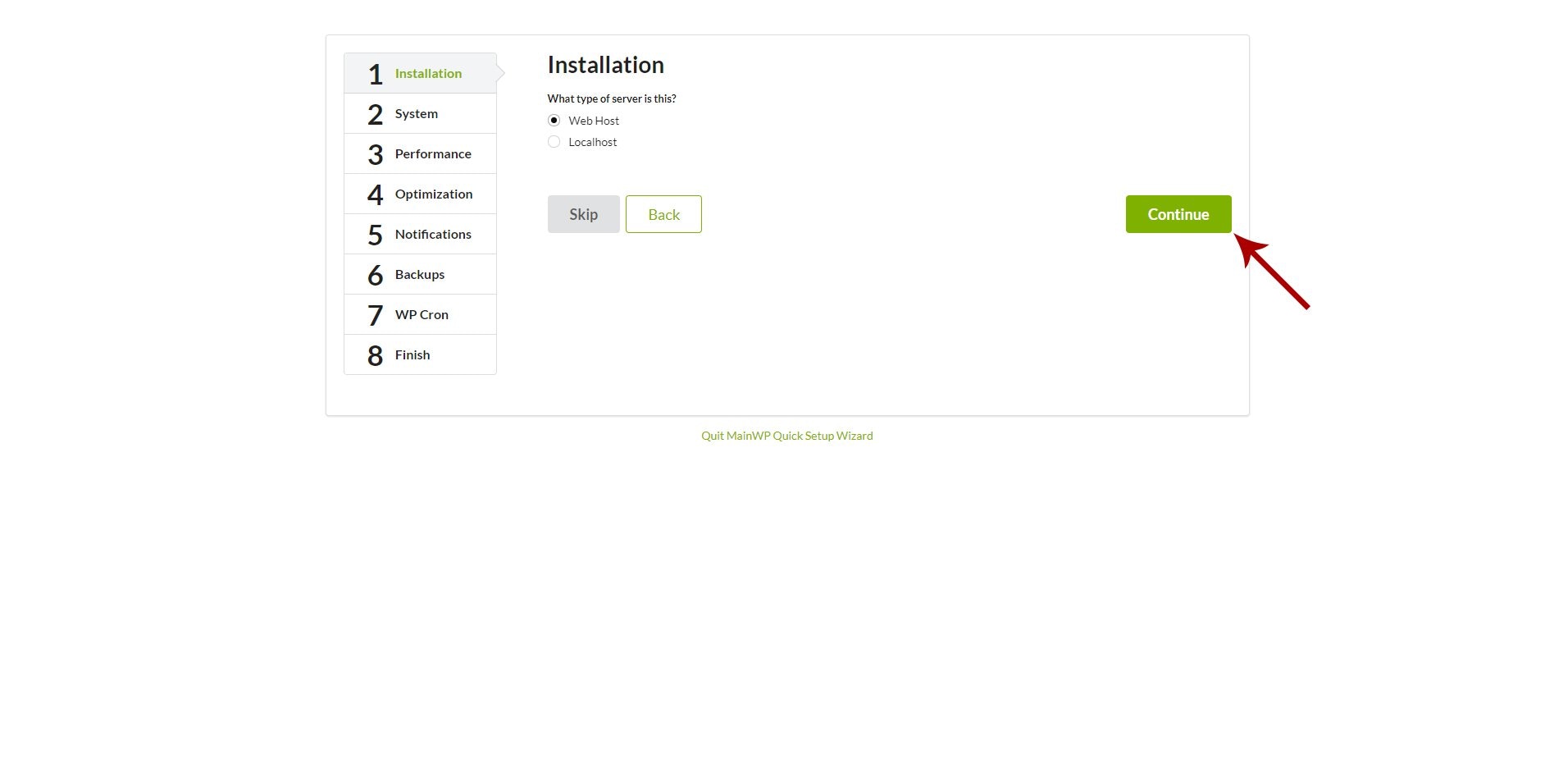Click the Installation page heading

pos(605,65)
